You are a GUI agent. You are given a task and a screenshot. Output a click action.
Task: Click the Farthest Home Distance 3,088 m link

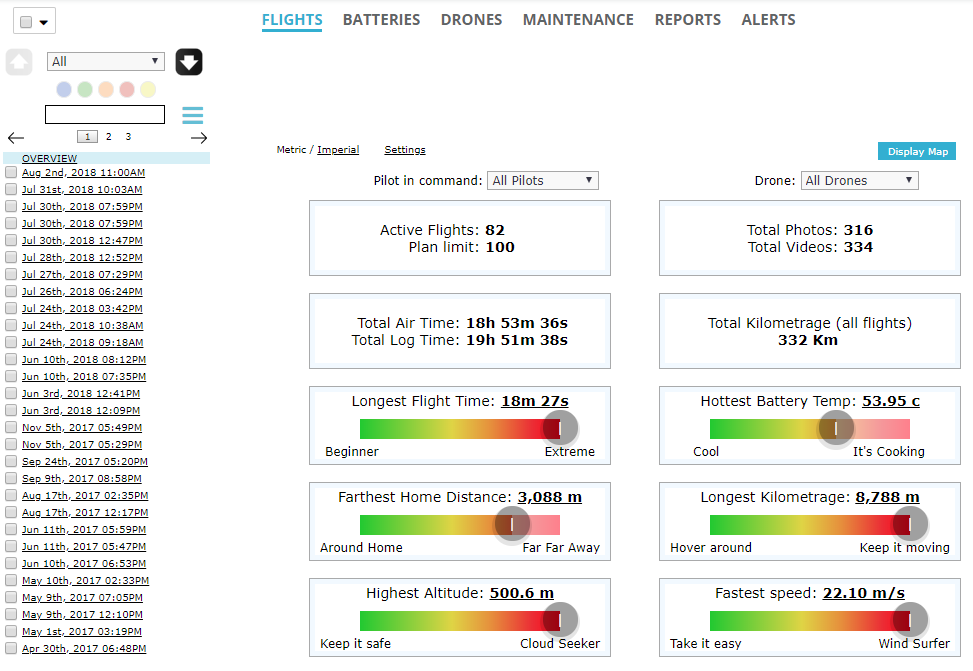click(x=550, y=497)
